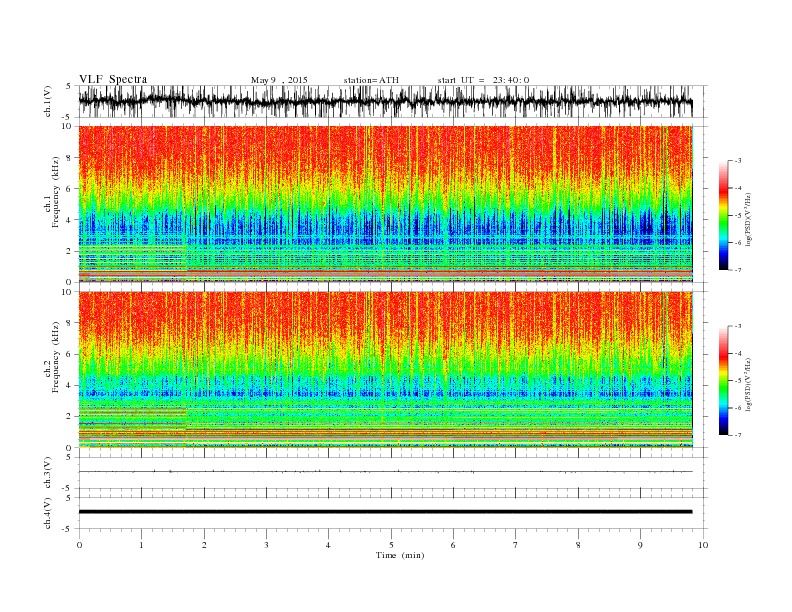Click the 'VLF Spectra' title text
Image resolution: width=792 pixels, height=612 pixels.
pos(113,79)
